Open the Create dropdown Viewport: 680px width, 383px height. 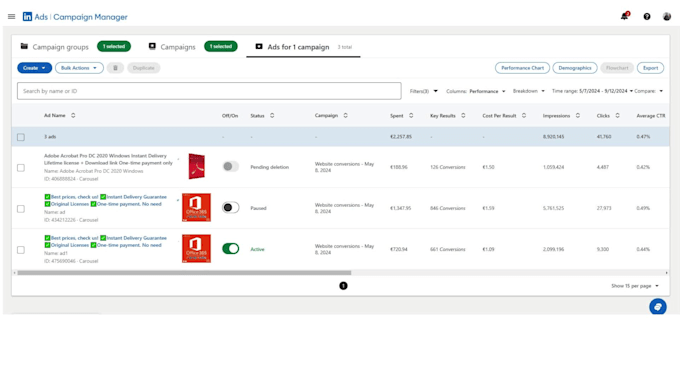(34, 68)
